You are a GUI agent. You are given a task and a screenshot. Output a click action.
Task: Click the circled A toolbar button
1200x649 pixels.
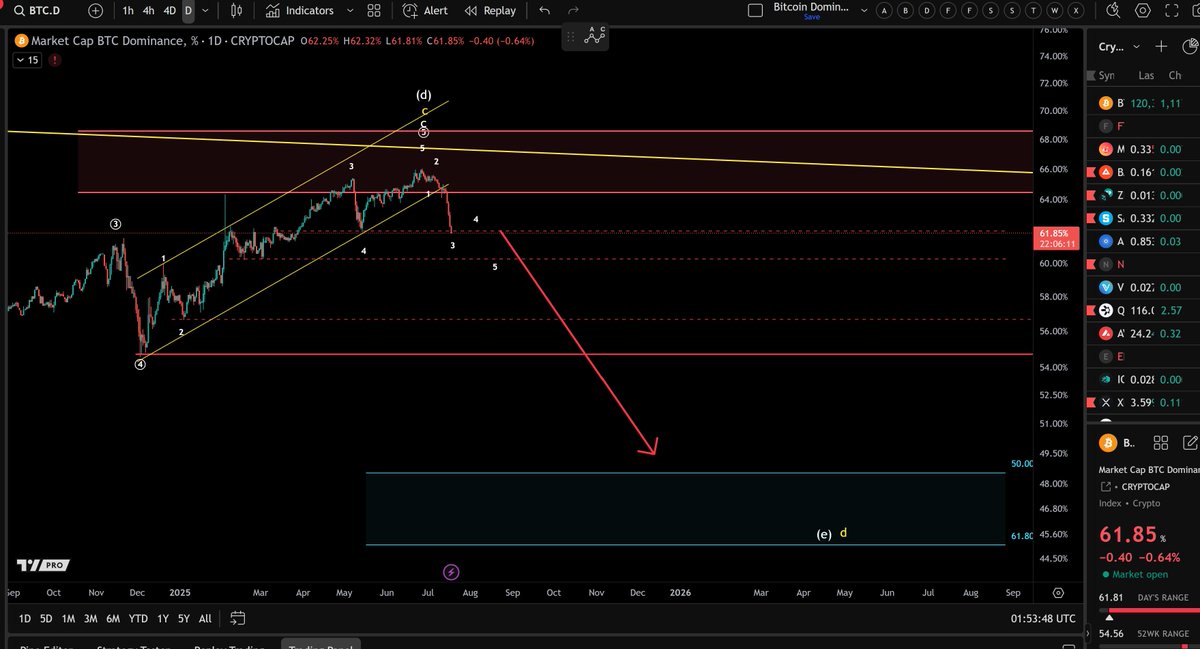click(x=885, y=10)
